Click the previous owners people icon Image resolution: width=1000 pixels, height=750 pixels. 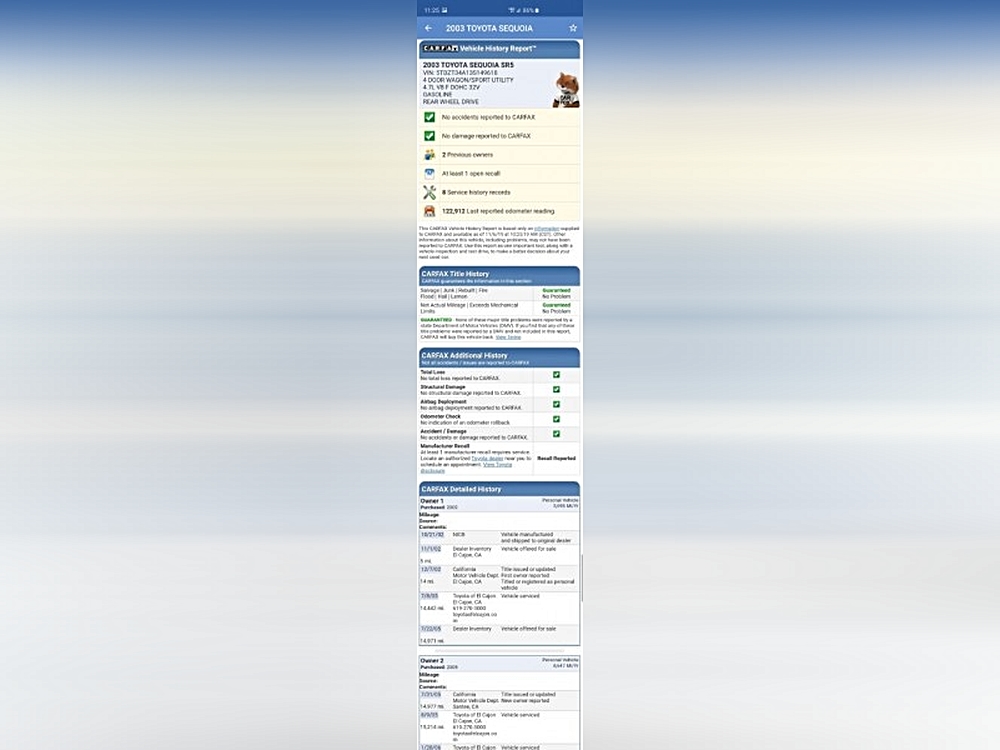point(429,155)
